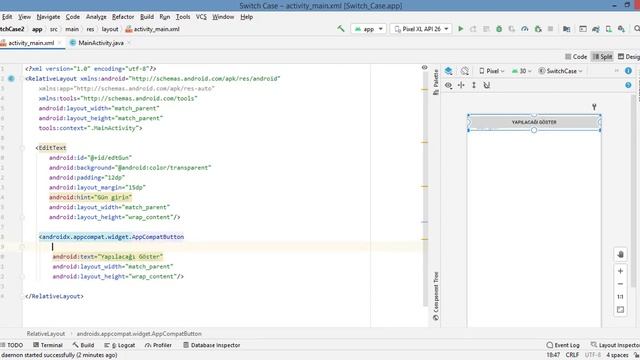The image size is (640, 360).
Task: Open the Build tool window
Action: [83, 345]
